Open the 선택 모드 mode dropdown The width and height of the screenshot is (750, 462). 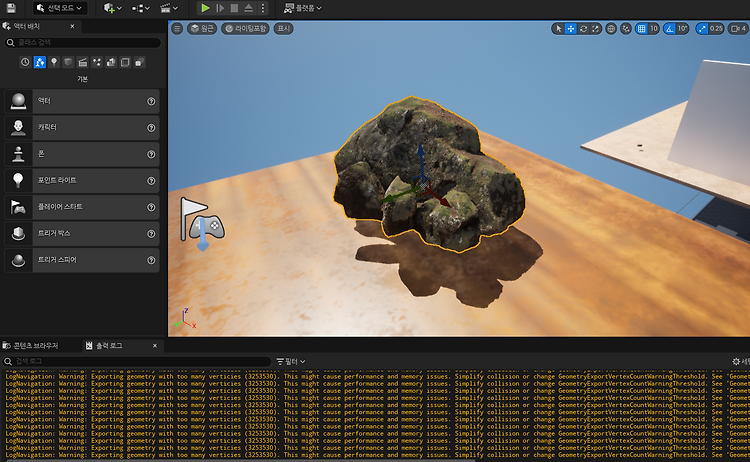pos(60,8)
